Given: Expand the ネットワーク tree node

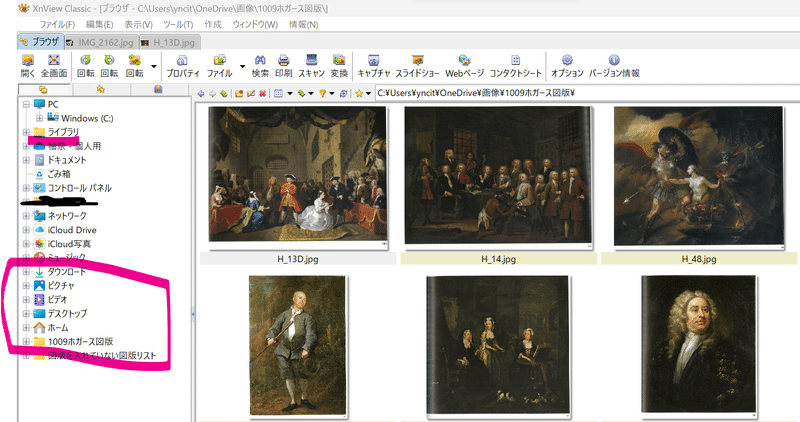Looking at the screenshot, I should click(x=26, y=216).
